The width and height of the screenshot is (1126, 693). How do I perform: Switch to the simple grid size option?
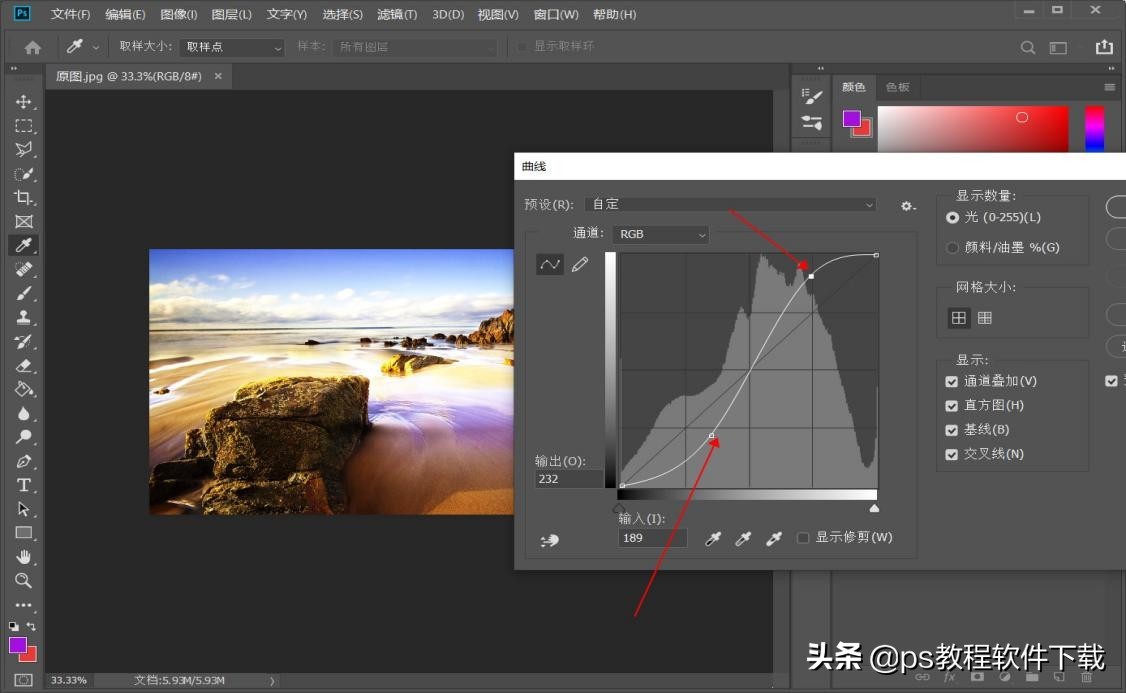pos(959,317)
